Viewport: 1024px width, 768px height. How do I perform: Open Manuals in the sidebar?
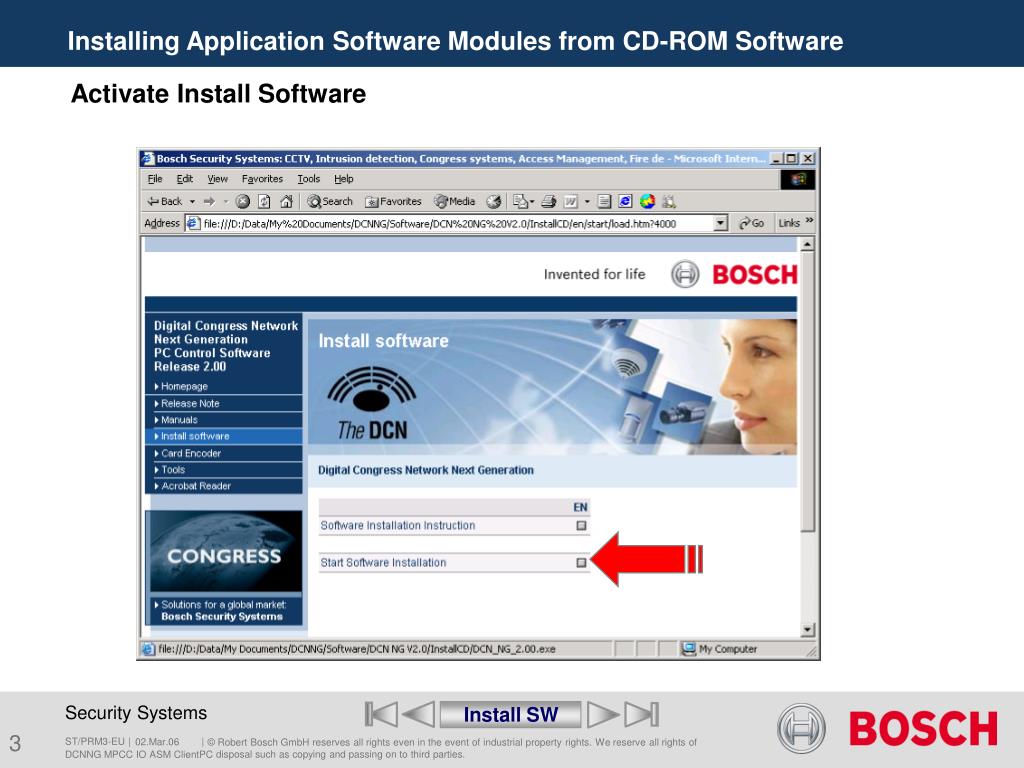pyautogui.click(x=179, y=420)
